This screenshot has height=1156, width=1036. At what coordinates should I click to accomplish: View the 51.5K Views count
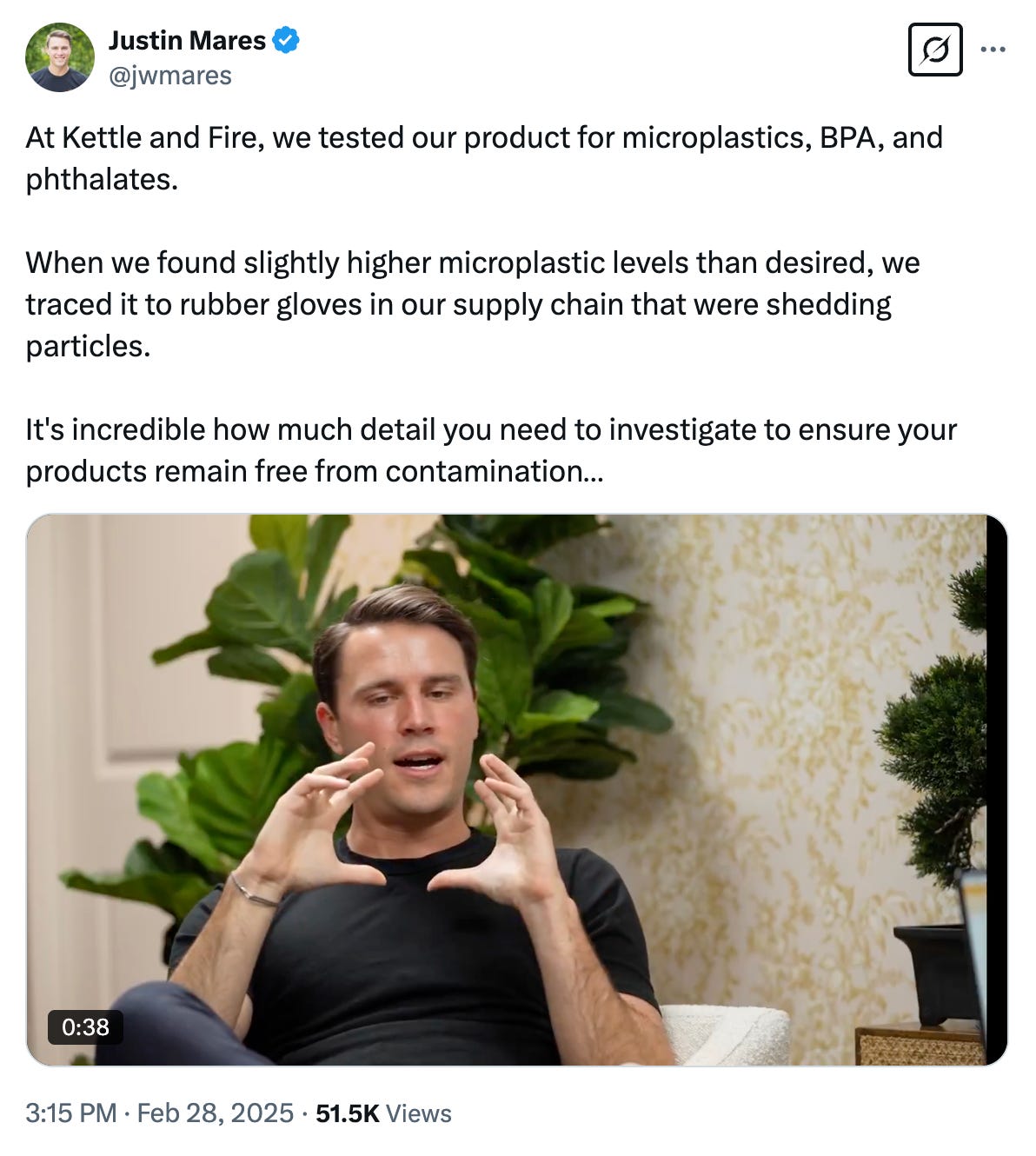pos(383,1113)
